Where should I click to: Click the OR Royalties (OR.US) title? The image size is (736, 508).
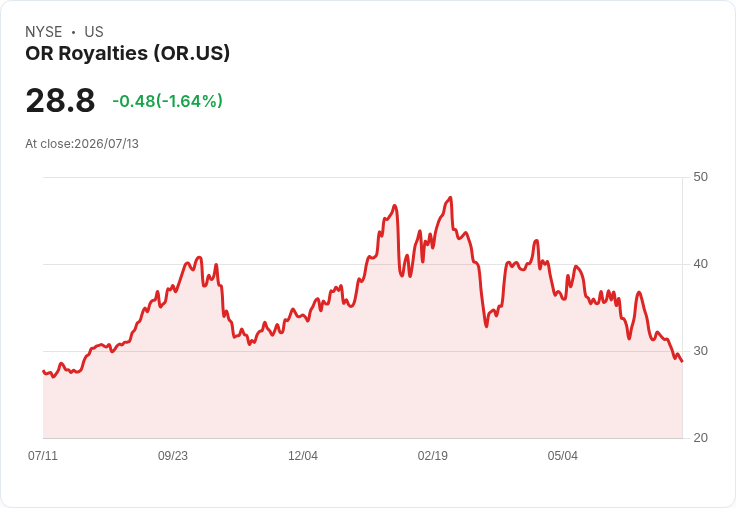[x=128, y=54]
